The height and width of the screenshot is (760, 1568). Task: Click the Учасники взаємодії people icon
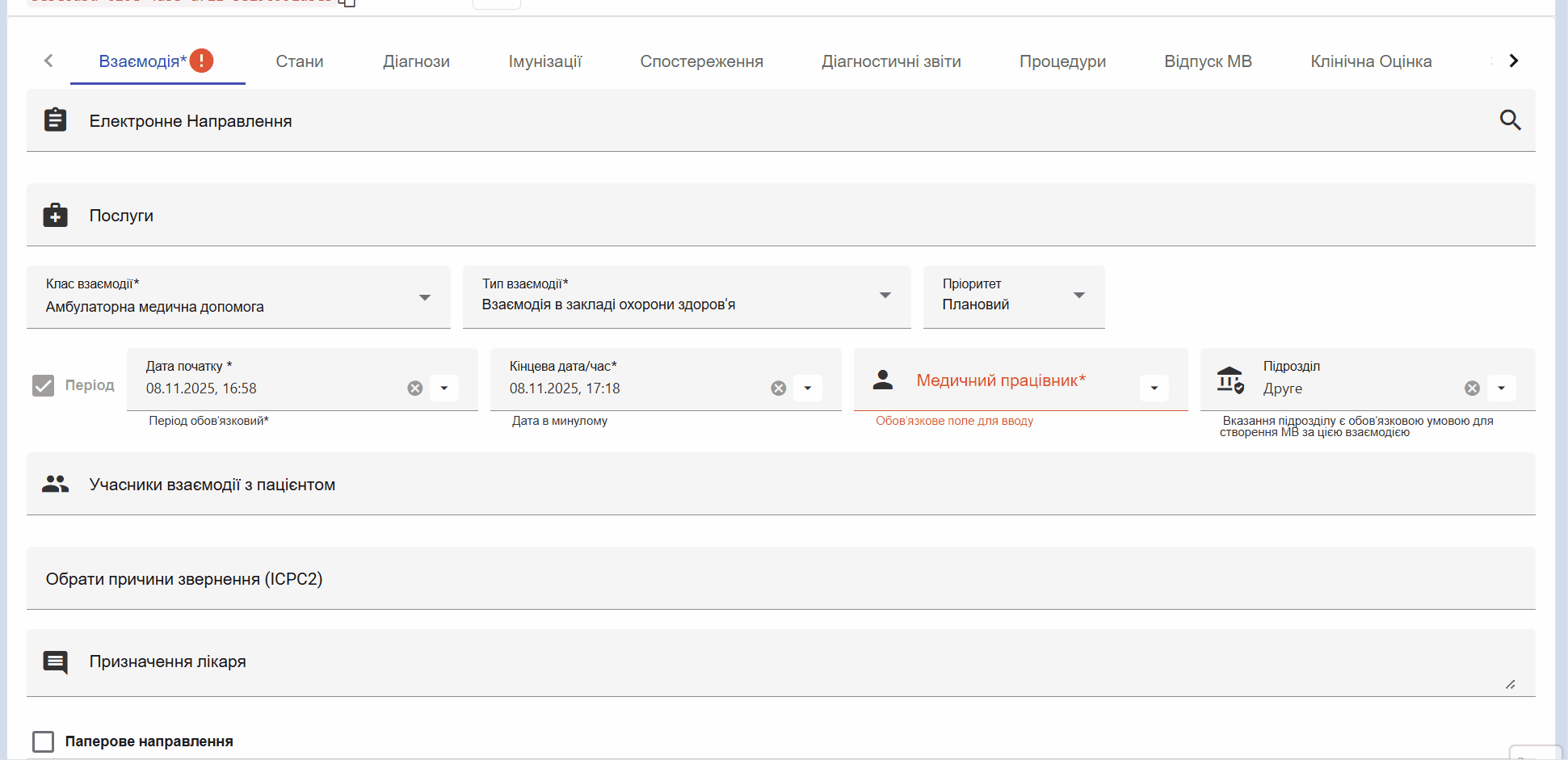pyautogui.click(x=55, y=485)
